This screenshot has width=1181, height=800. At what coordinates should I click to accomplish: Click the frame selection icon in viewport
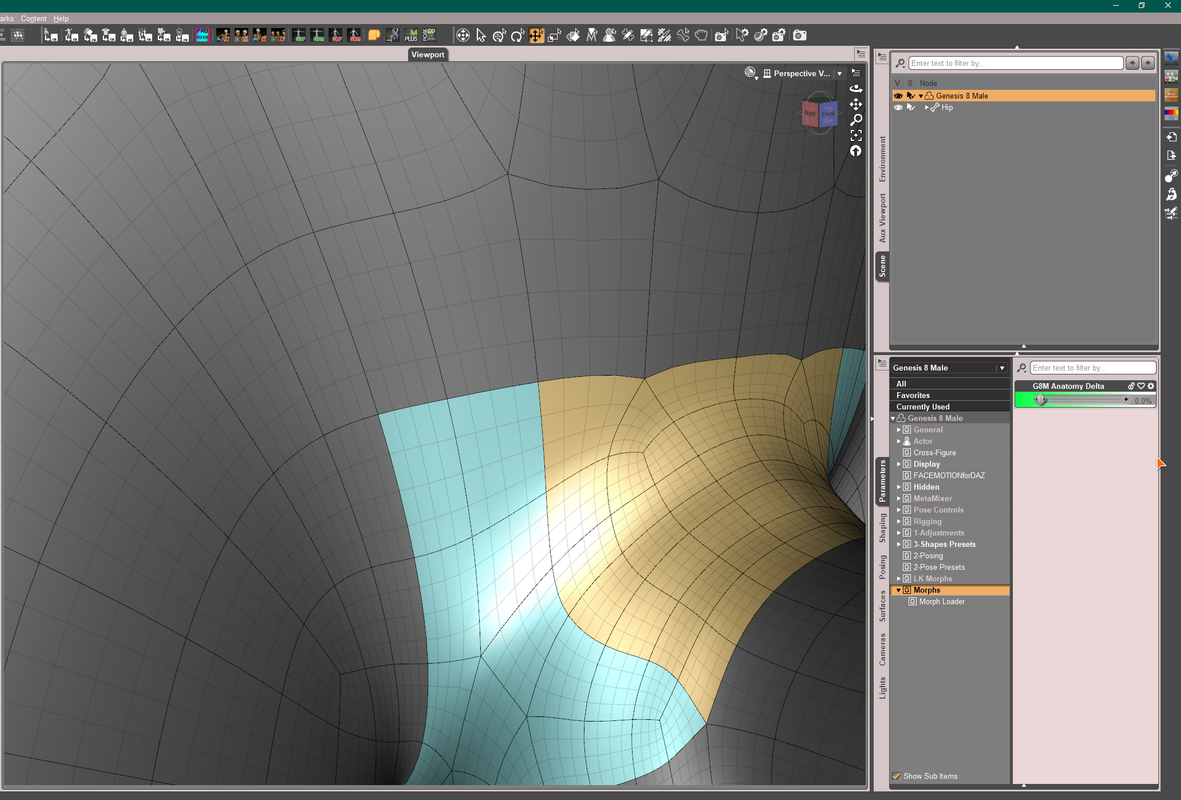click(856, 135)
